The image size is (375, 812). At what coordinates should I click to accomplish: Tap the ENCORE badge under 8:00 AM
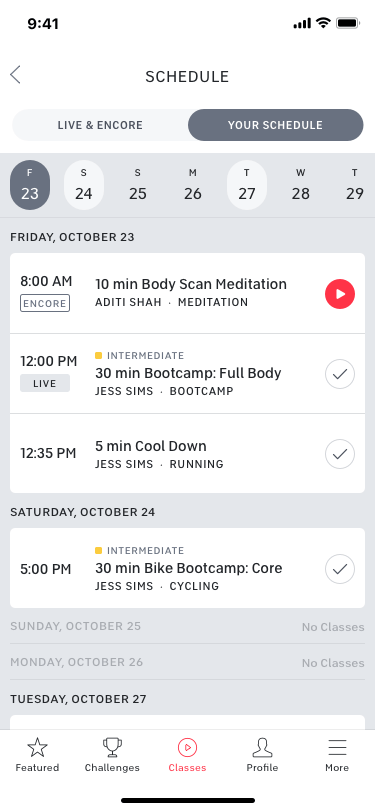(45, 303)
